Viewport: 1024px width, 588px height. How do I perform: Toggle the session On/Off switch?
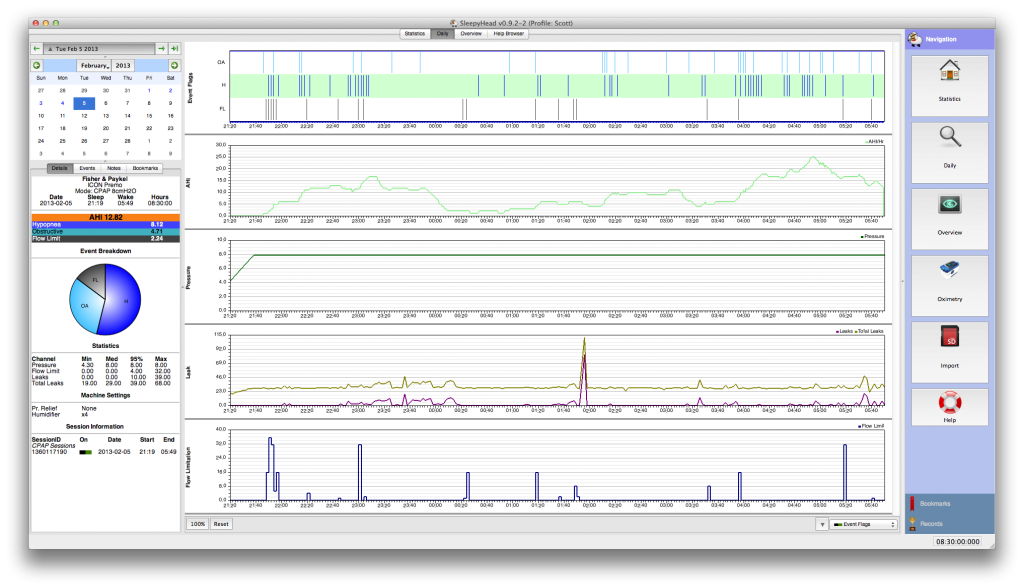click(x=87, y=452)
